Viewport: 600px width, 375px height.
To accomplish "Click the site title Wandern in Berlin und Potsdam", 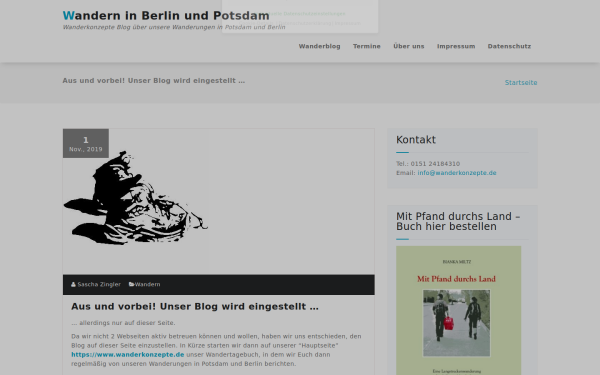I will point(166,16).
